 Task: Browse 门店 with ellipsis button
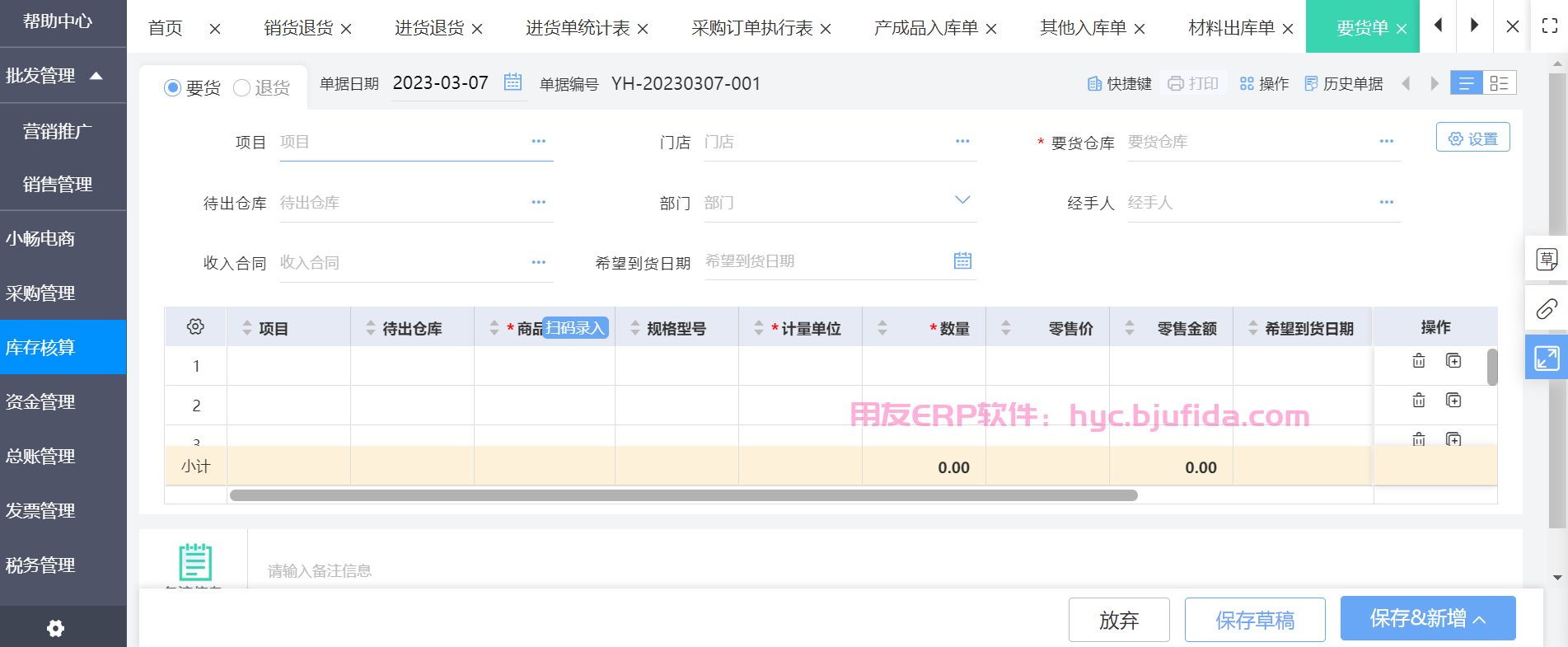962,142
